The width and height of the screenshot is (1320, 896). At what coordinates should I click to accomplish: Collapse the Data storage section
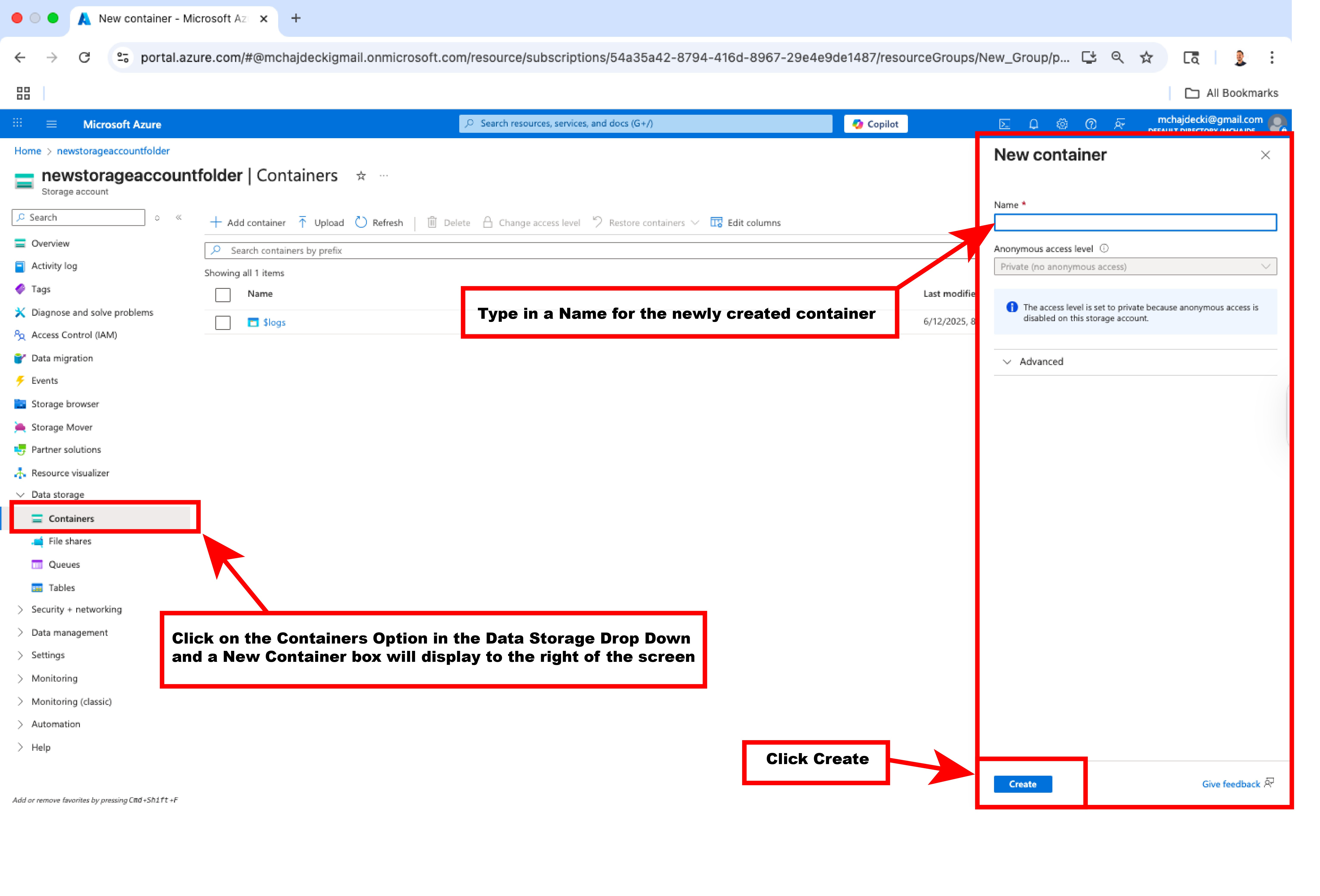(x=20, y=495)
